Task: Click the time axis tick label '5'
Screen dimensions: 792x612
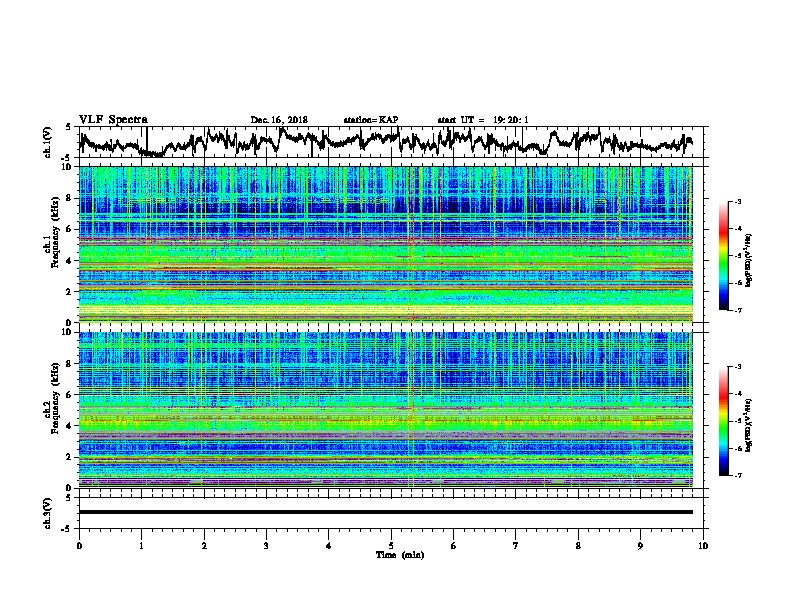Action: [x=391, y=546]
